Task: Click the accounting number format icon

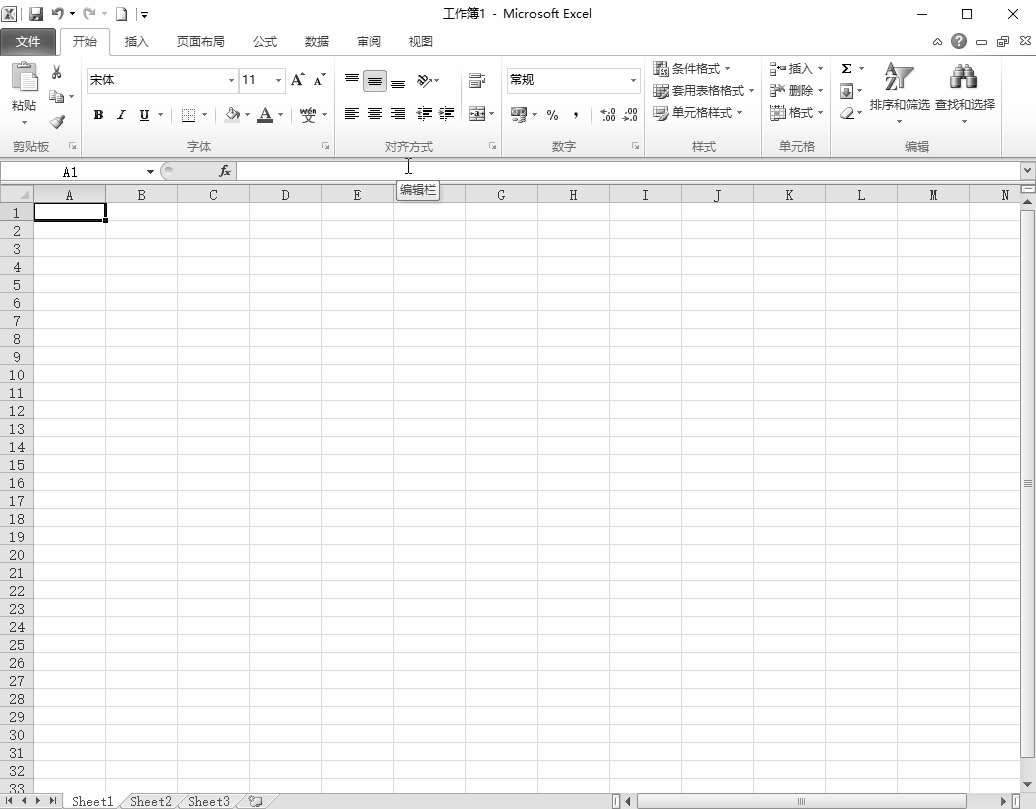Action: tap(519, 115)
